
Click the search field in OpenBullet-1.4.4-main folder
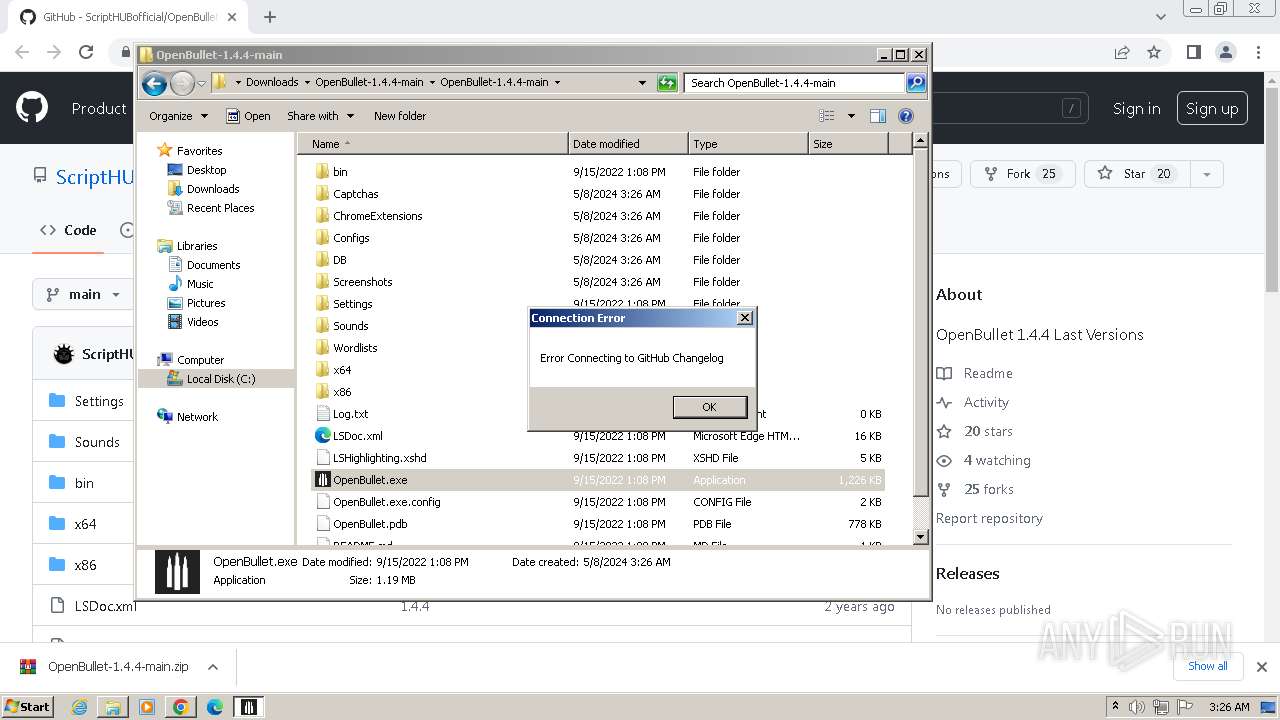(795, 83)
